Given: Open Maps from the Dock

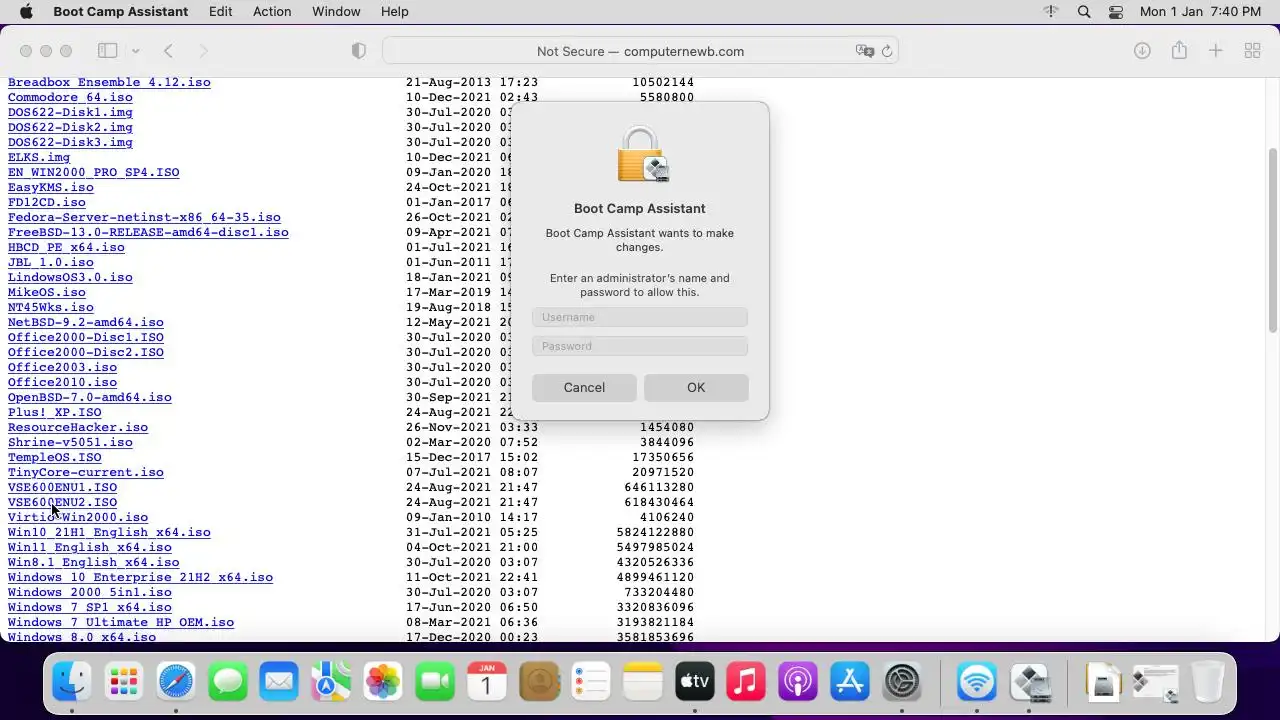Looking at the screenshot, I should coord(331,683).
